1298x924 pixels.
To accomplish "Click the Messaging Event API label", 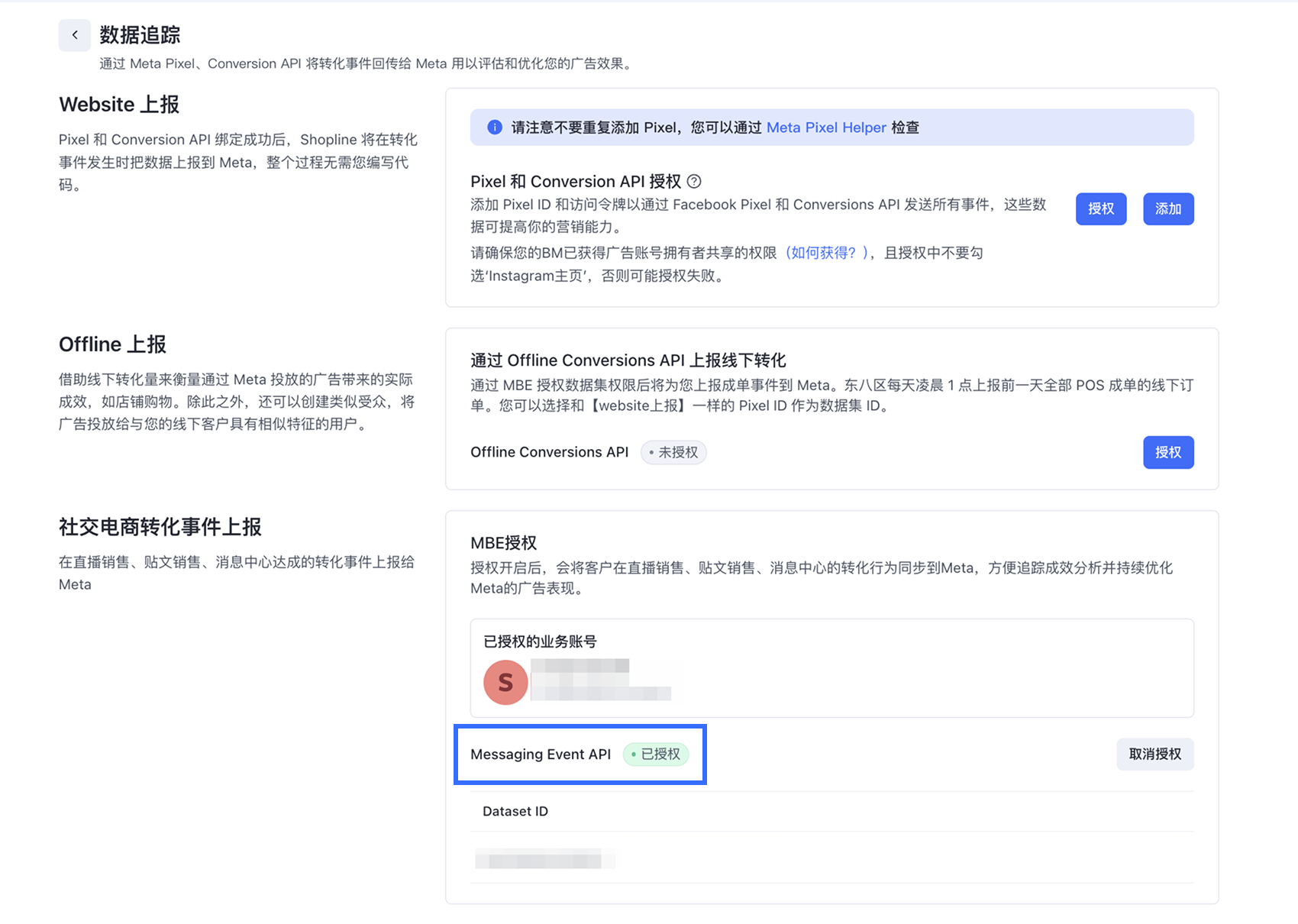I will click(x=541, y=754).
